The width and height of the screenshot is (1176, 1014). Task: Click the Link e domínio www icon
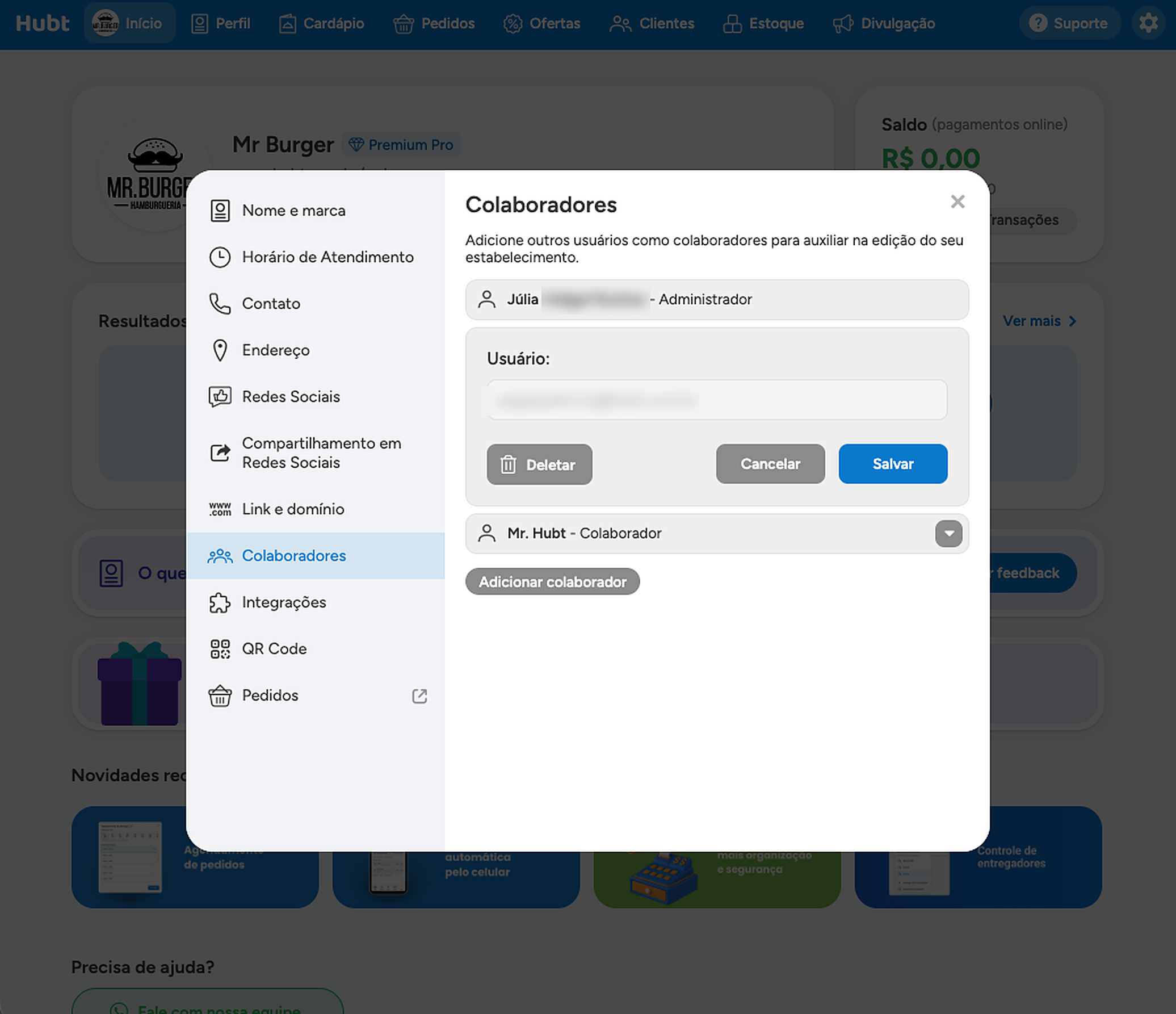coord(220,509)
